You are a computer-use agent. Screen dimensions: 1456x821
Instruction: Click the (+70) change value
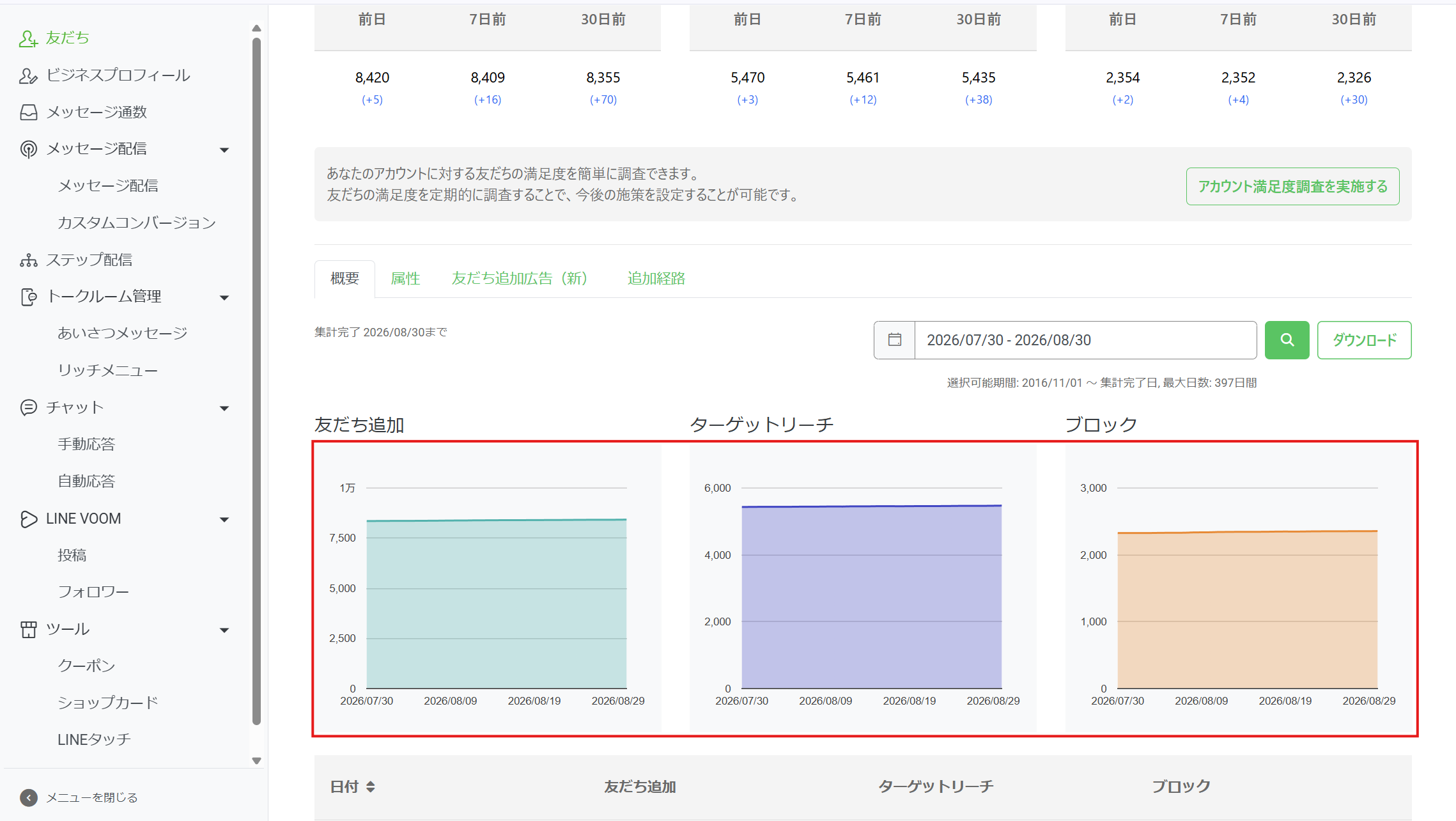(x=603, y=100)
